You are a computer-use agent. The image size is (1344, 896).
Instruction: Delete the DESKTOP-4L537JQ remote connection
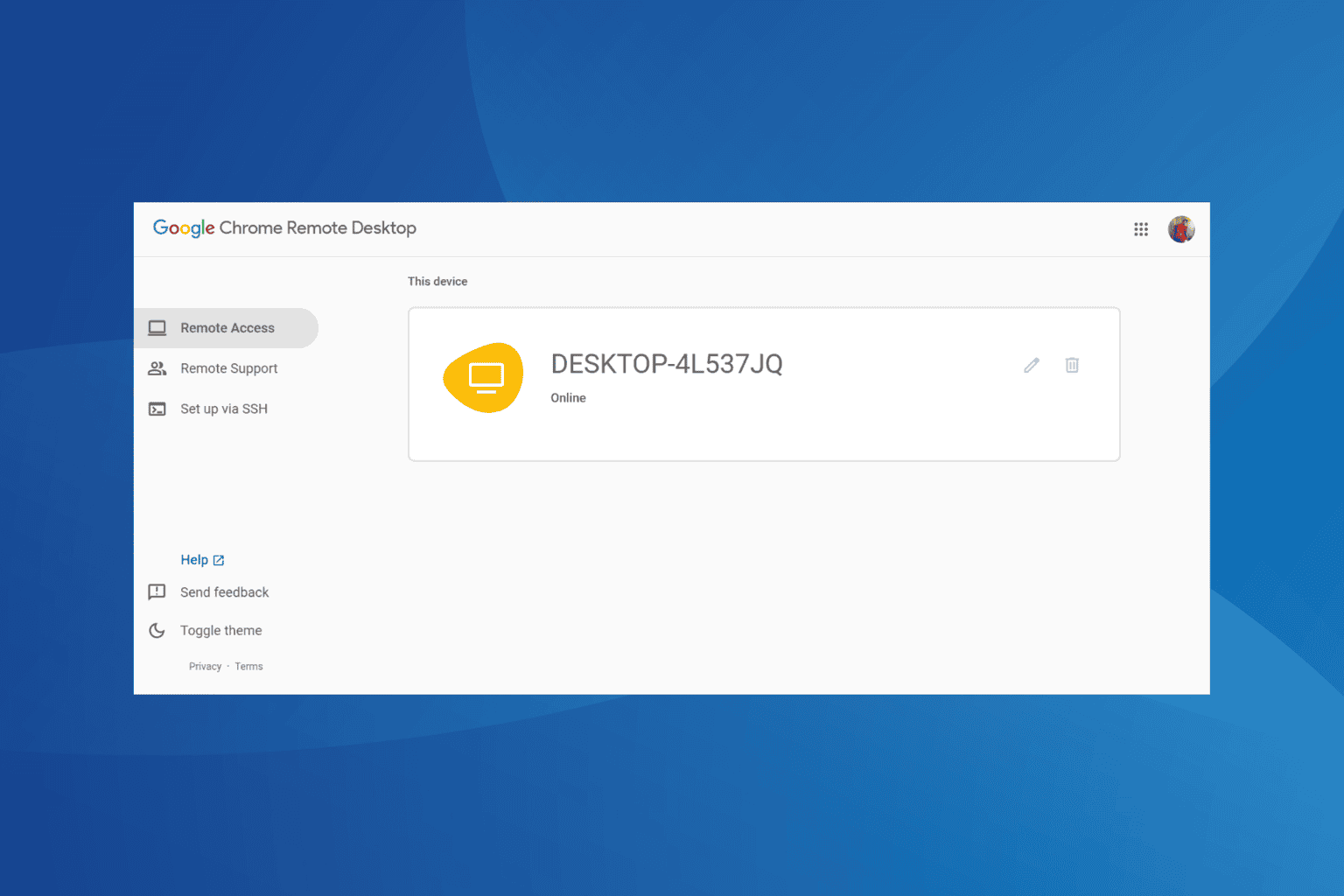(1072, 365)
